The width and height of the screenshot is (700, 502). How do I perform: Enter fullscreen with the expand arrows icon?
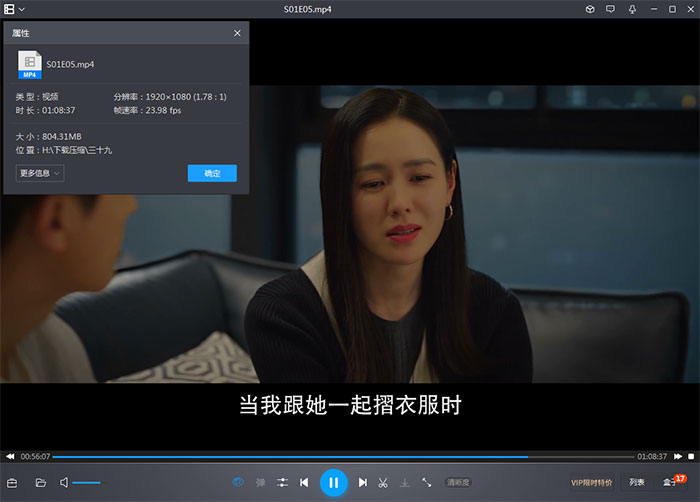(427, 482)
